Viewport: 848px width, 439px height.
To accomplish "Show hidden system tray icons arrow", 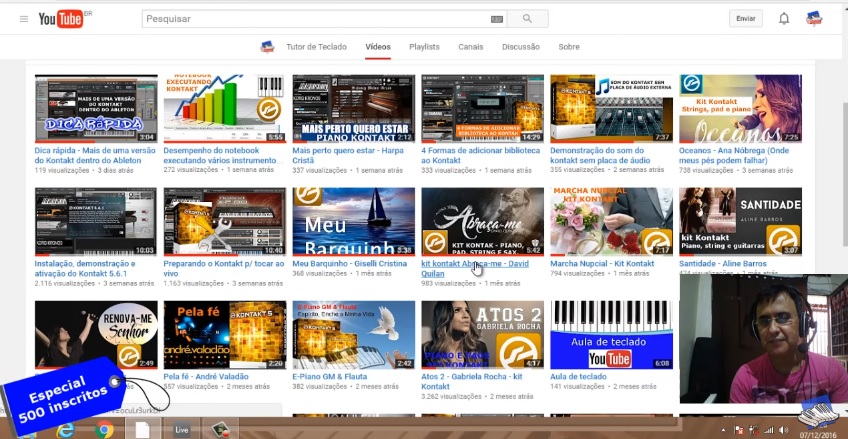I will tap(723, 430).
